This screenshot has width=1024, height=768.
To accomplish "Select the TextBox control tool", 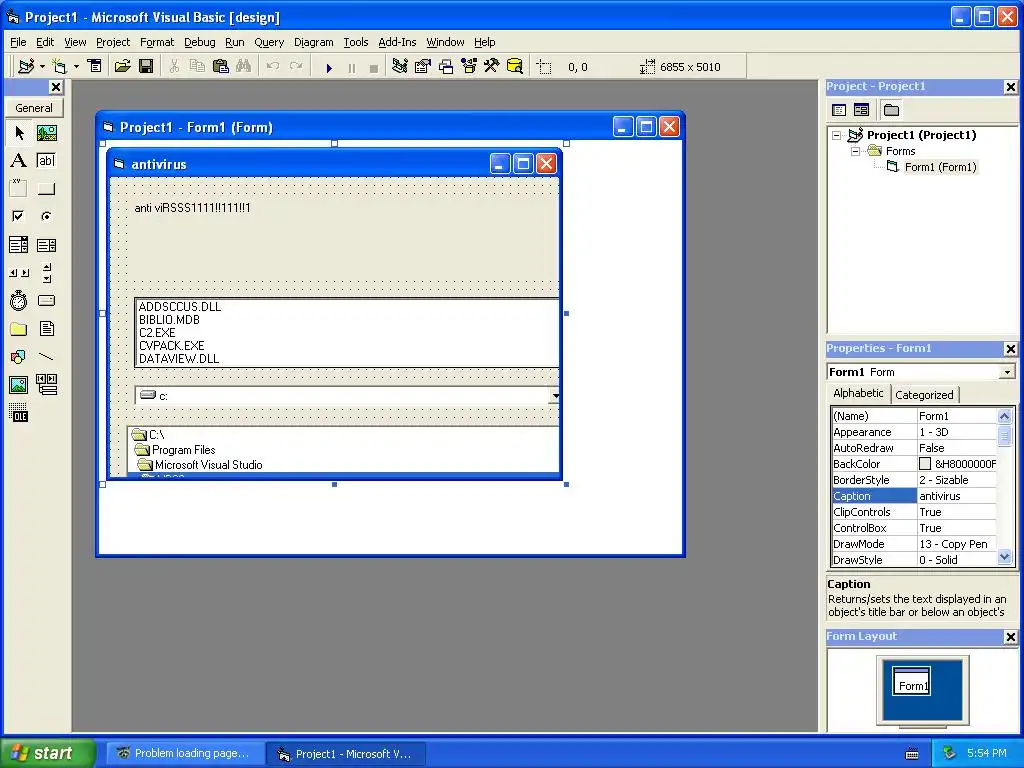I will pyautogui.click(x=46, y=161).
